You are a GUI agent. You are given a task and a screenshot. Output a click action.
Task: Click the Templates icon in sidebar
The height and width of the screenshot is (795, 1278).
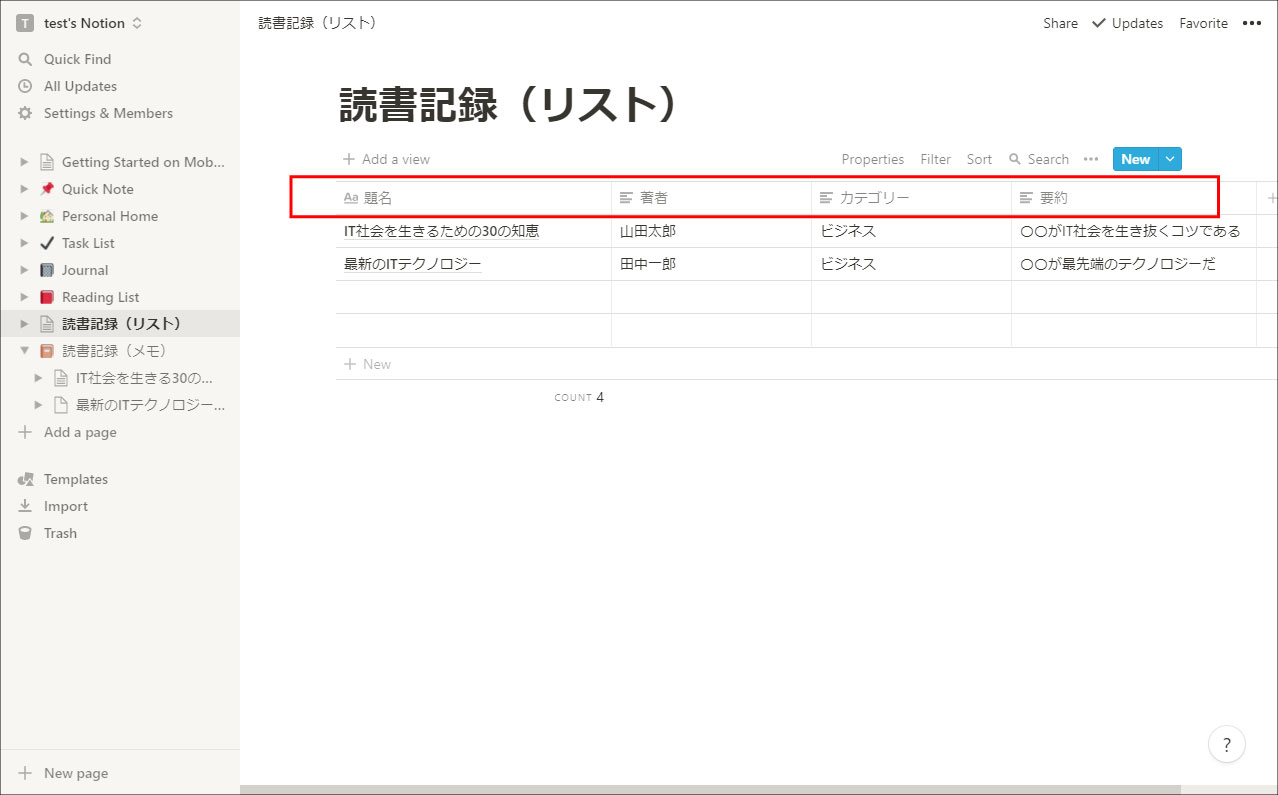(25, 479)
